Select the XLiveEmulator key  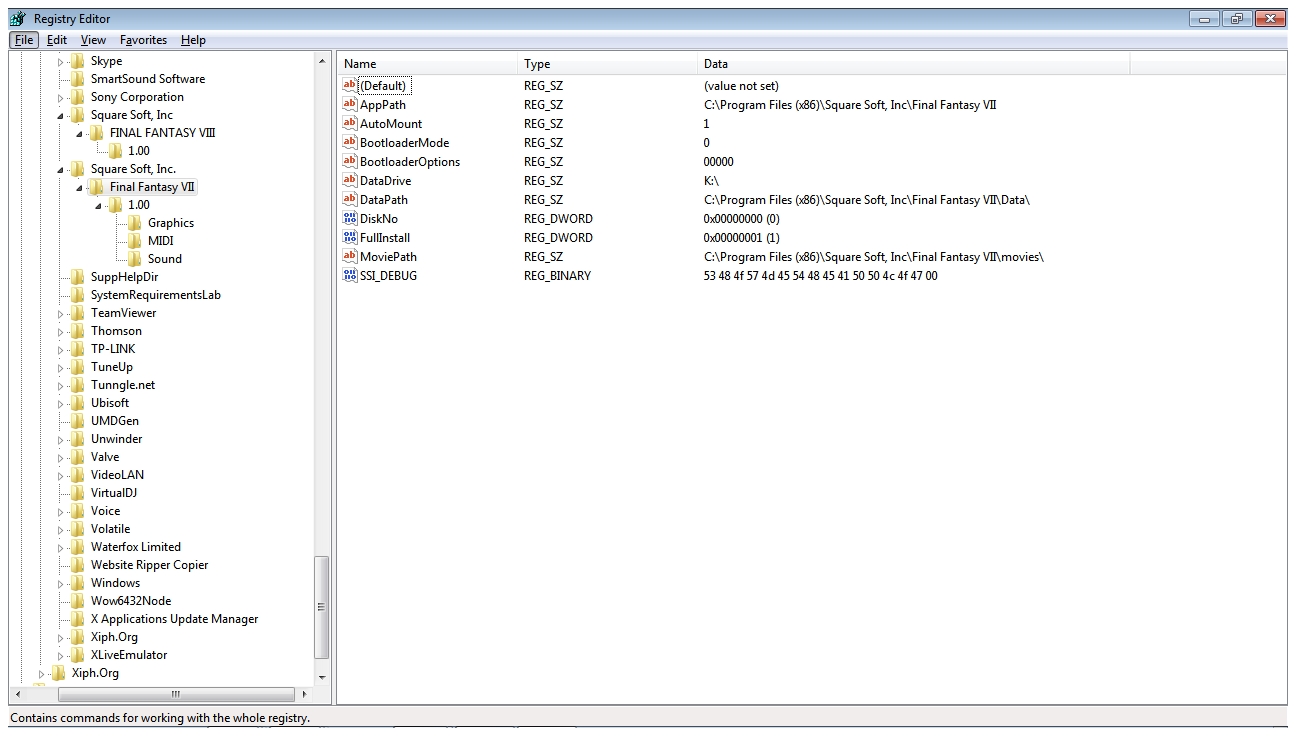tap(129, 655)
